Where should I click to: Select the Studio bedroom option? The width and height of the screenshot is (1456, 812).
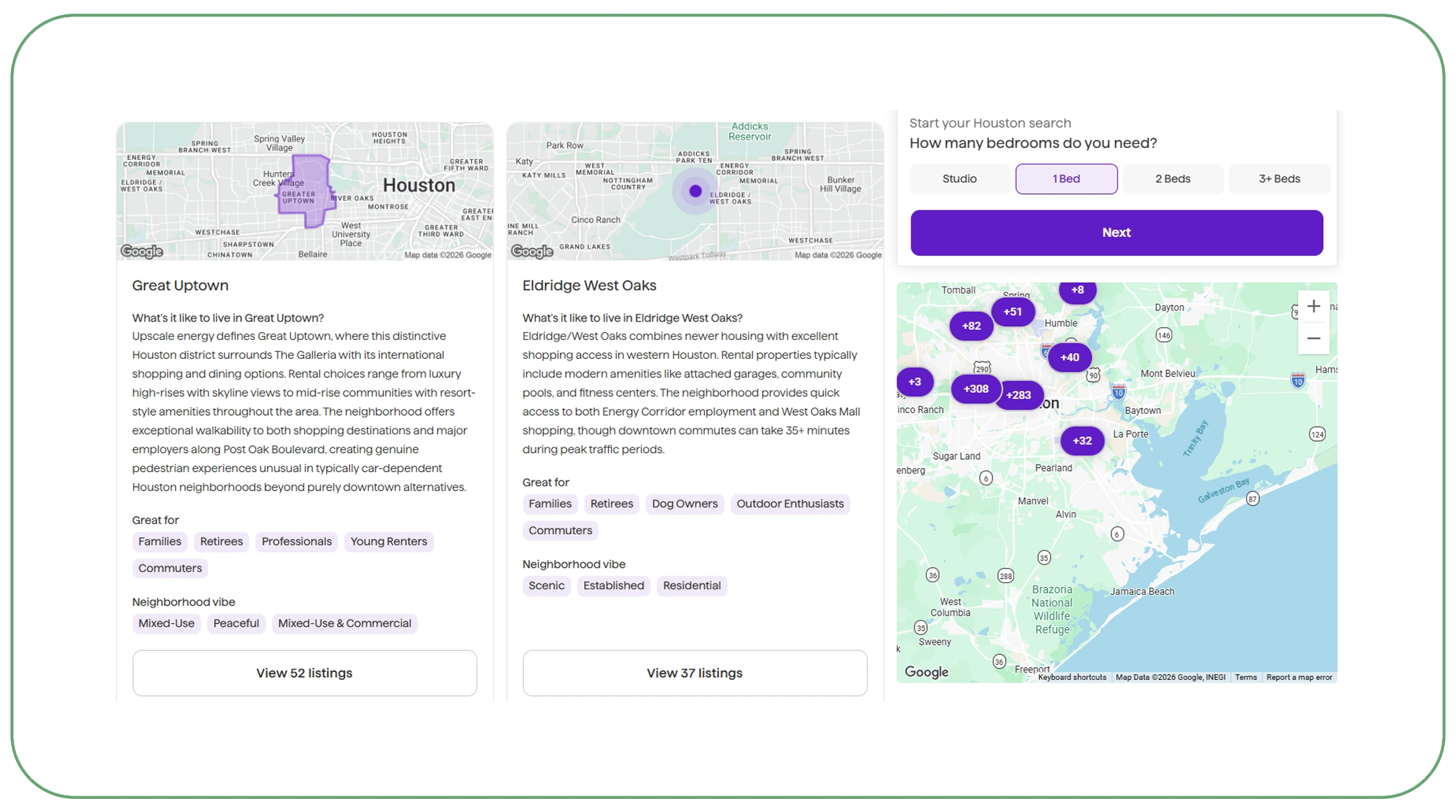pyautogui.click(x=959, y=179)
